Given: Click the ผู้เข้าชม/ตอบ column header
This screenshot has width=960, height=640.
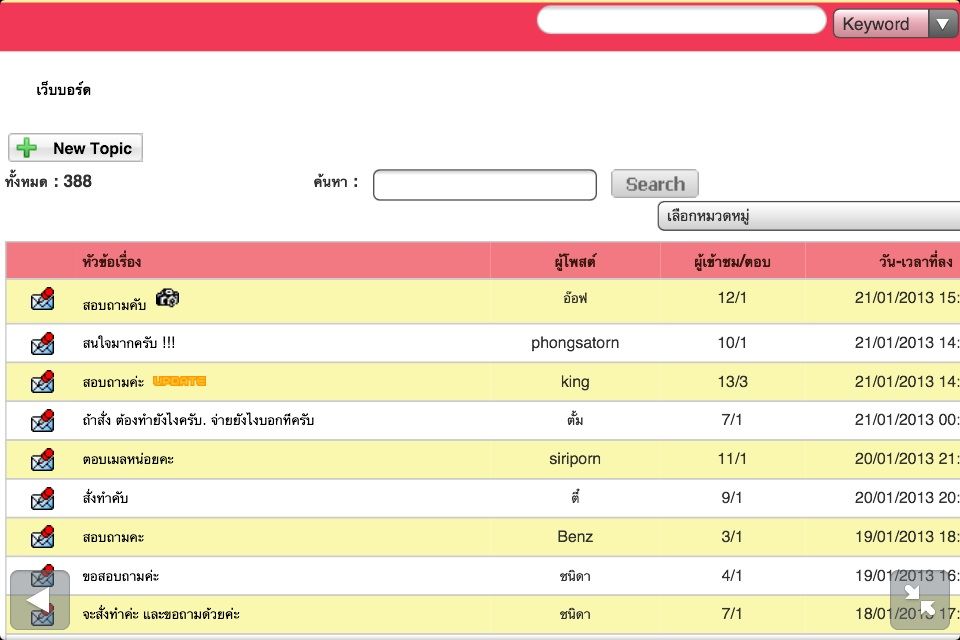Looking at the screenshot, I should [x=732, y=262].
